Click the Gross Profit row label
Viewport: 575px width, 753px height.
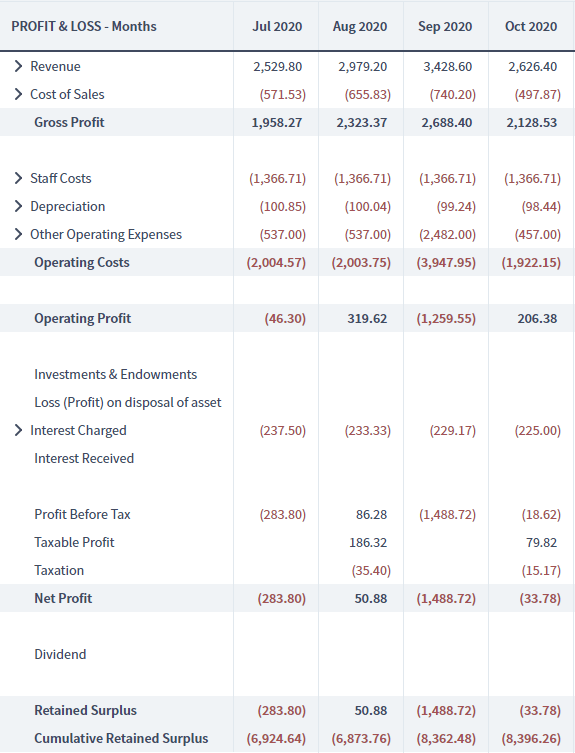(x=69, y=122)
